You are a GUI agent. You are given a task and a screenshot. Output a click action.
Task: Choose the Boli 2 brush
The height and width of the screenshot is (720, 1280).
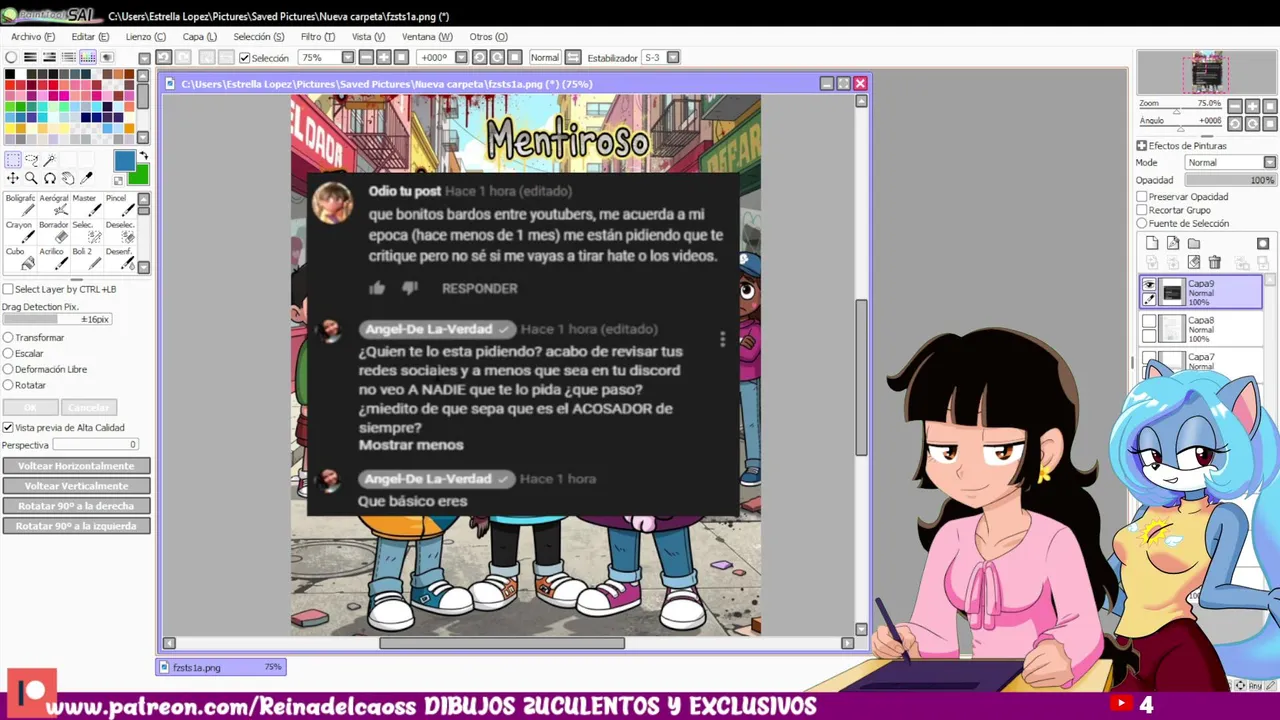tap(86, 258)
